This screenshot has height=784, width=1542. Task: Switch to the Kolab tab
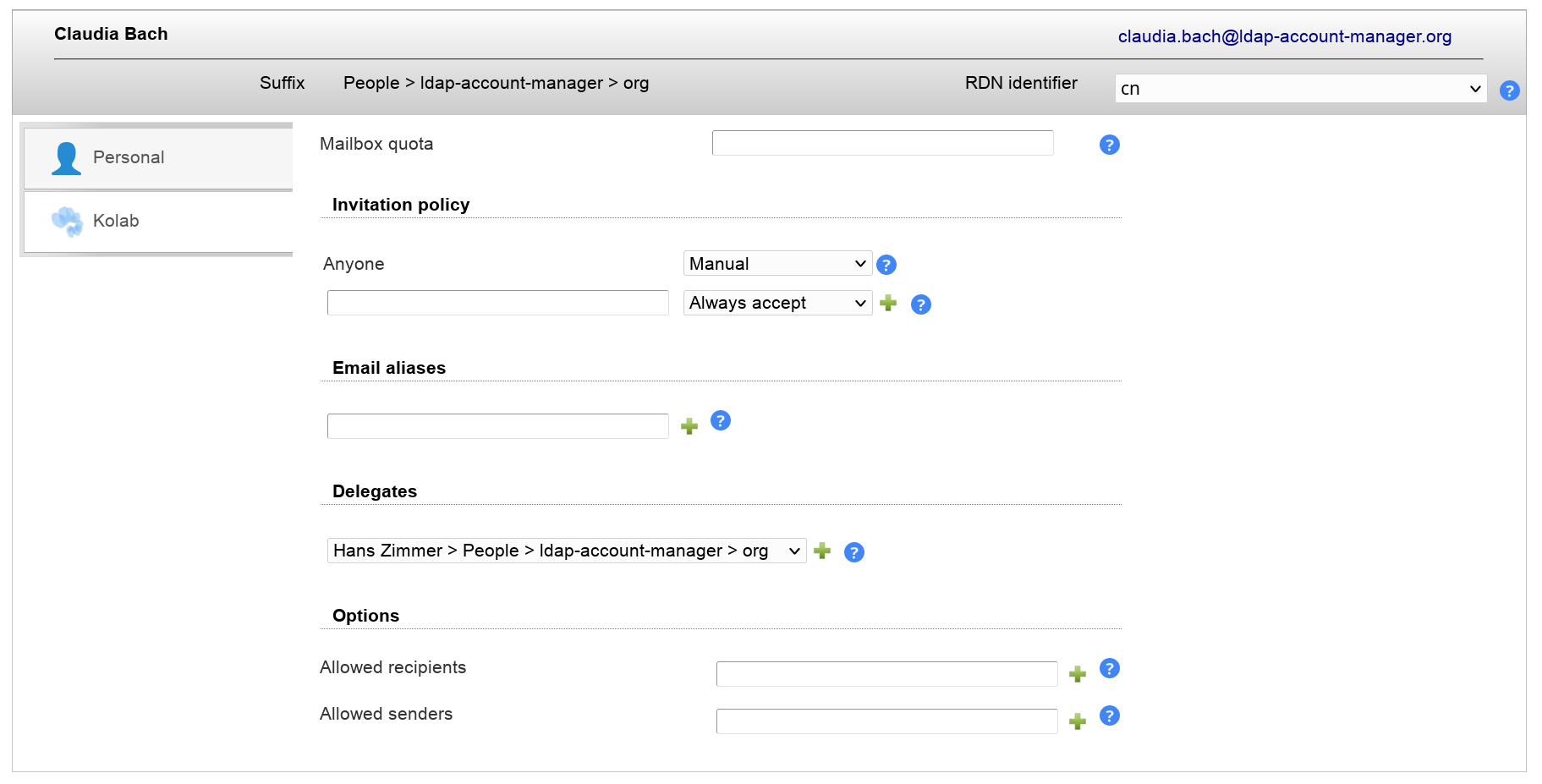158,222
